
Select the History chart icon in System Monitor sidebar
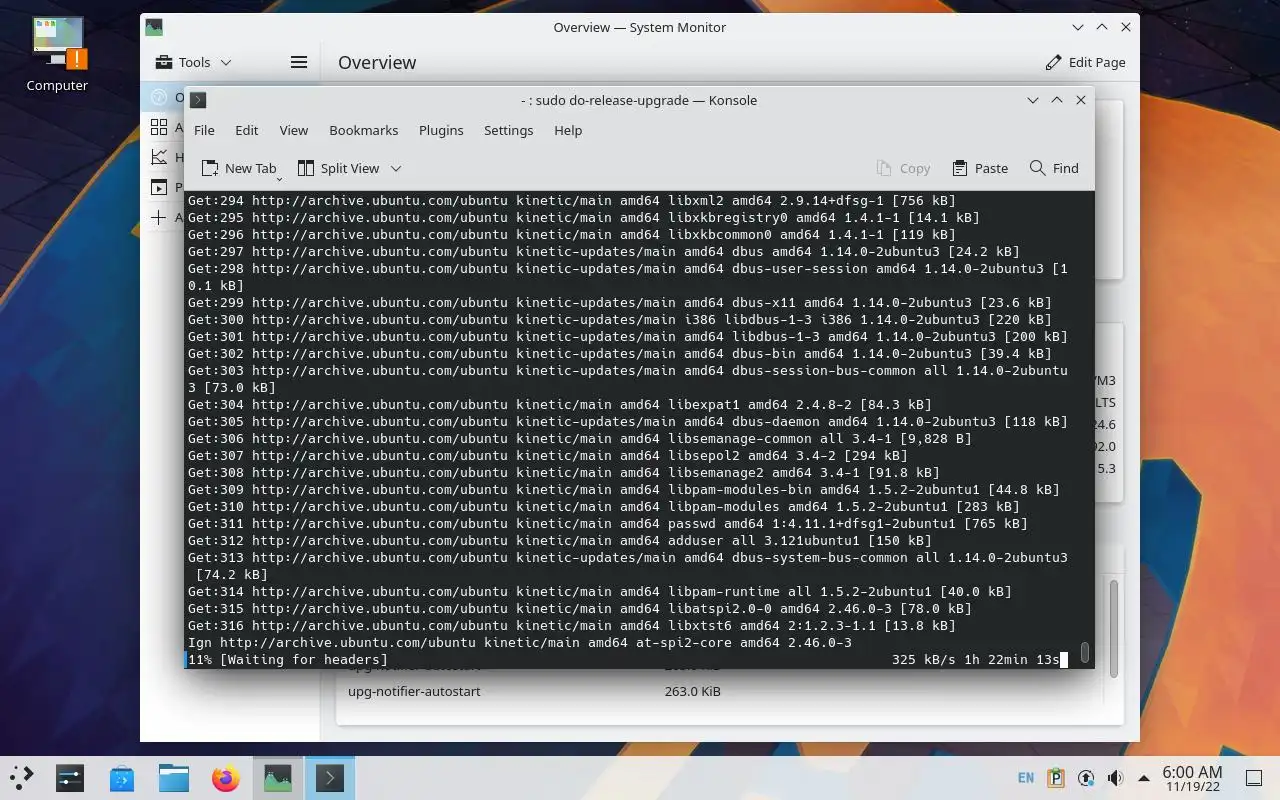(x=158, y=157)
